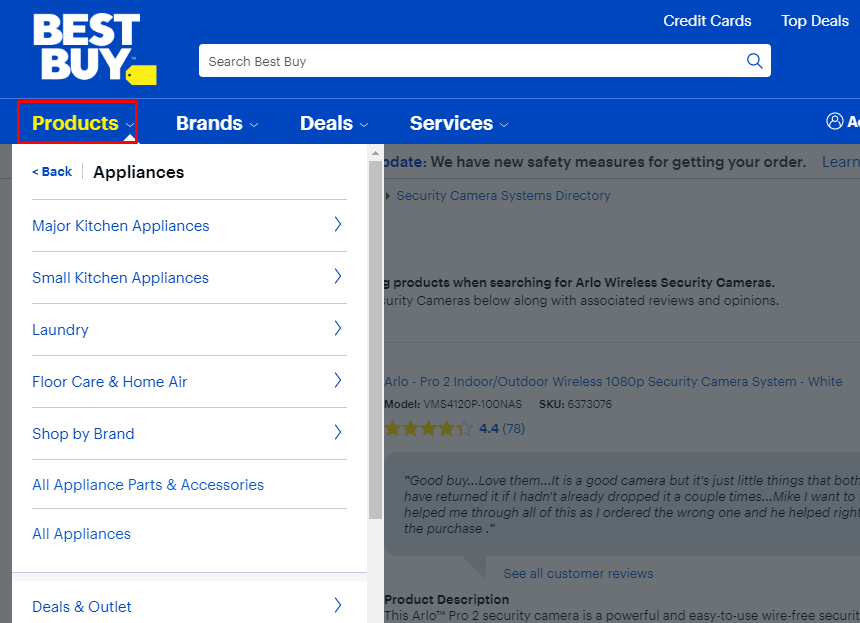Expand Small Kitchen Appliances chevron
The image size is (860, 623).
pyautogui.click(x=338, y=276)
